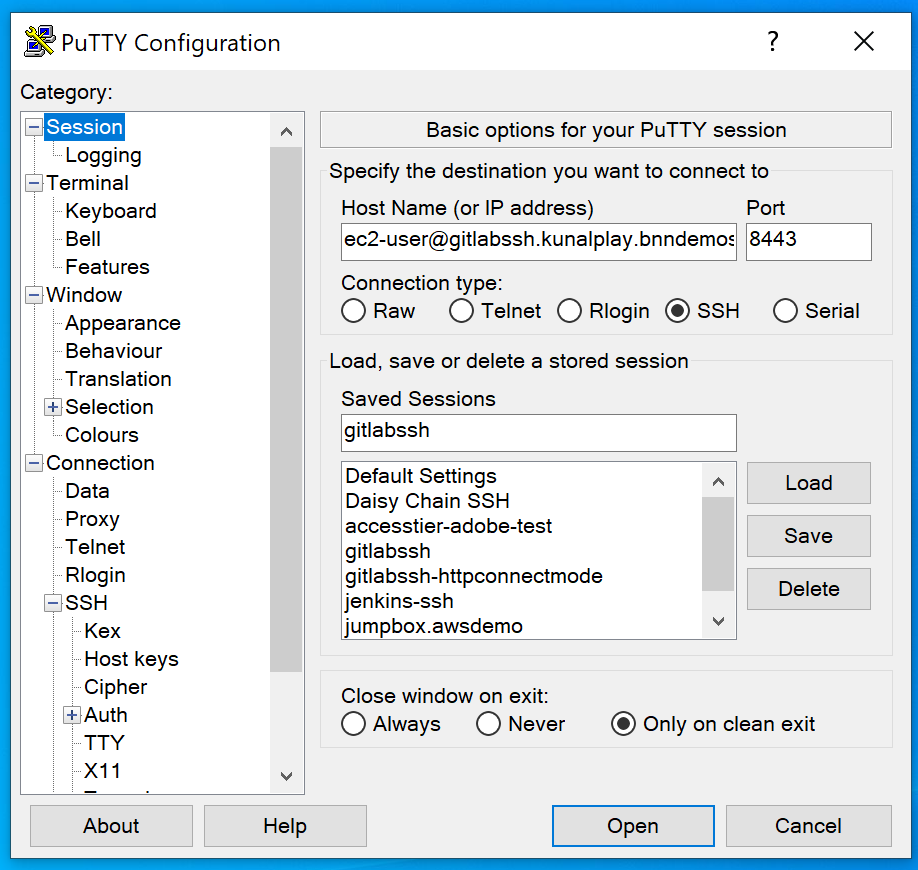Open the Rlogin category in tree
This screenshot has width=918, height=870.
tap(95, 575)
